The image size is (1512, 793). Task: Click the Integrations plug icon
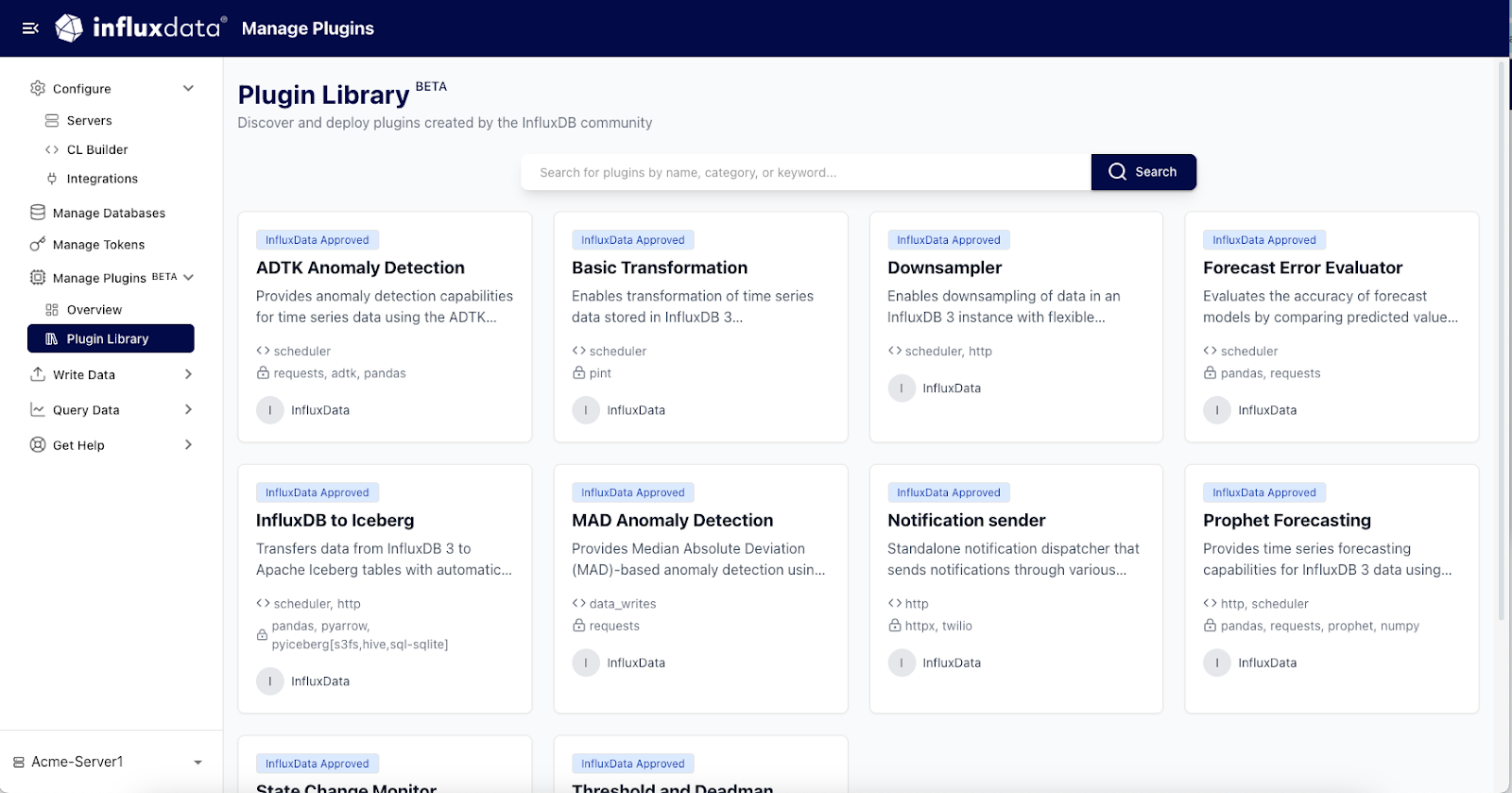(52, 179)
